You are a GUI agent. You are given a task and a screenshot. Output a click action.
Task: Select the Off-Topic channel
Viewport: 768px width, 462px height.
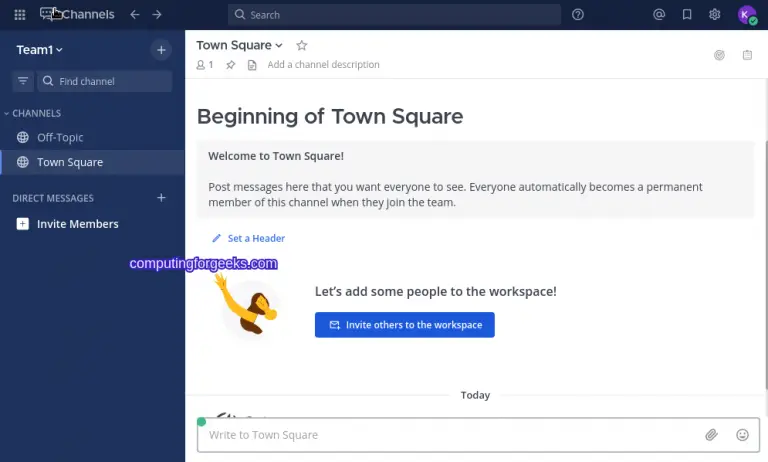pos(60,137)
